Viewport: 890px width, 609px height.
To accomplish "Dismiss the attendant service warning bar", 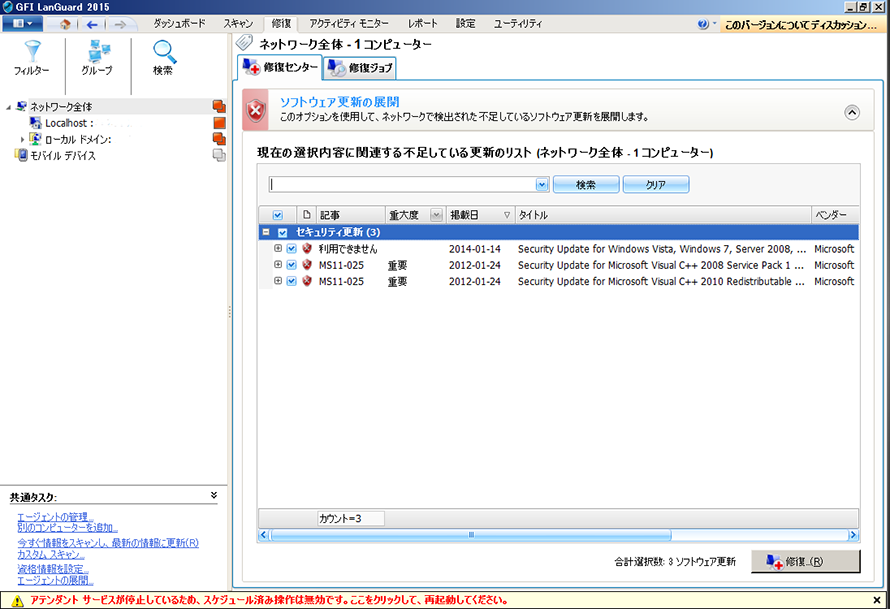I will (x=877, y=600).
